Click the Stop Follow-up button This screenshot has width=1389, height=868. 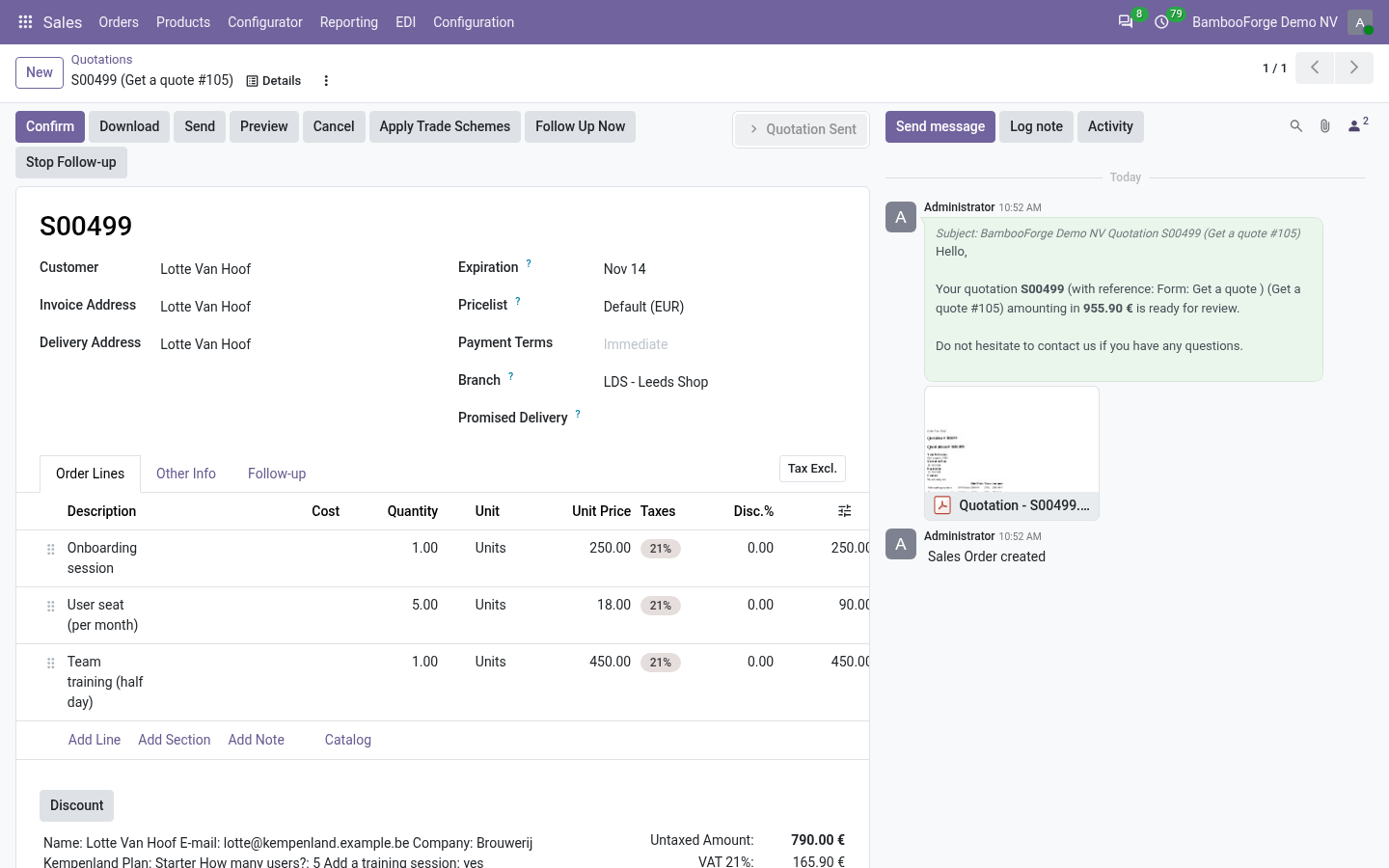tap(71, 162)
